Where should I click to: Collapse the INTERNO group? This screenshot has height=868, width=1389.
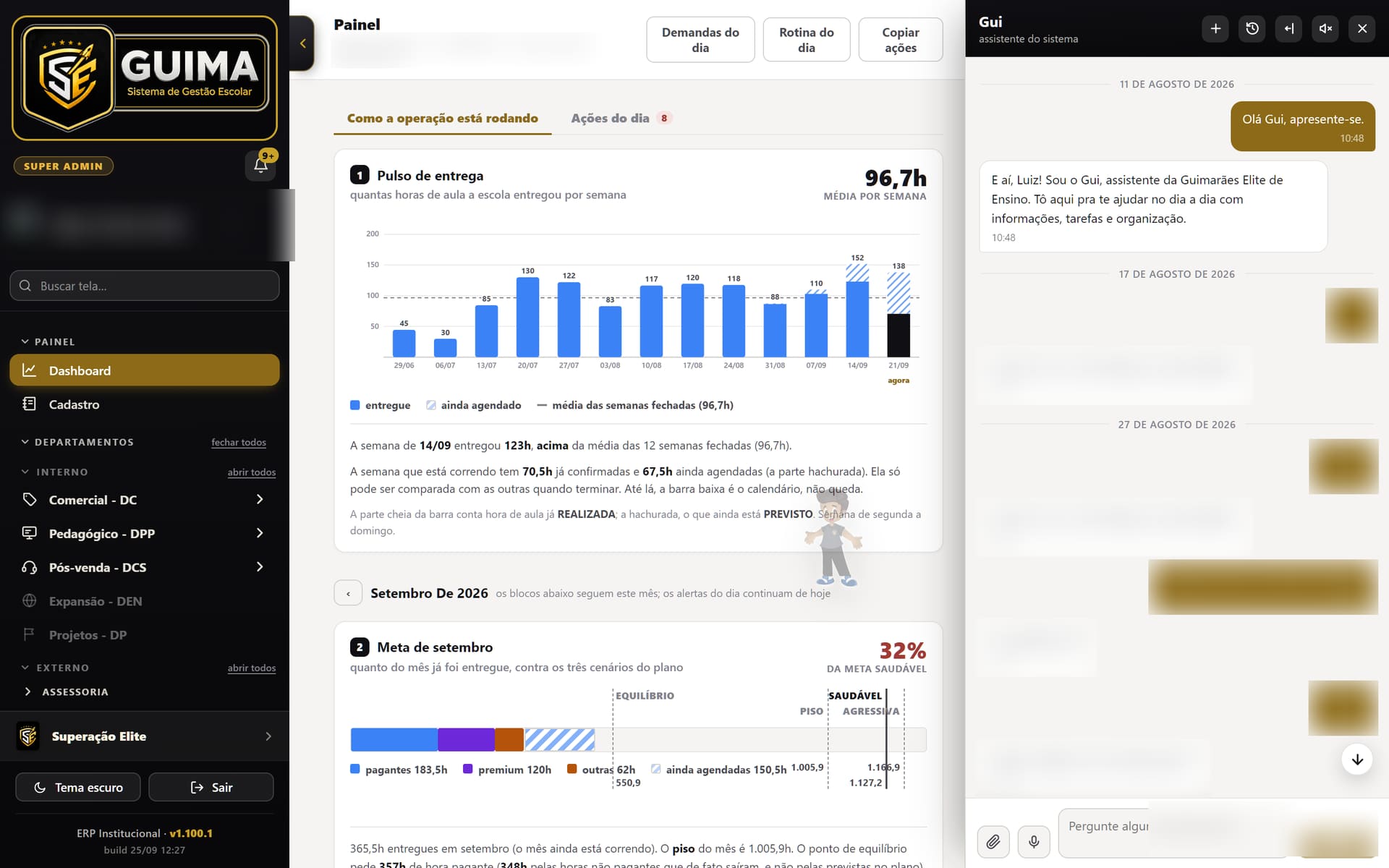(x=54, y=472)
